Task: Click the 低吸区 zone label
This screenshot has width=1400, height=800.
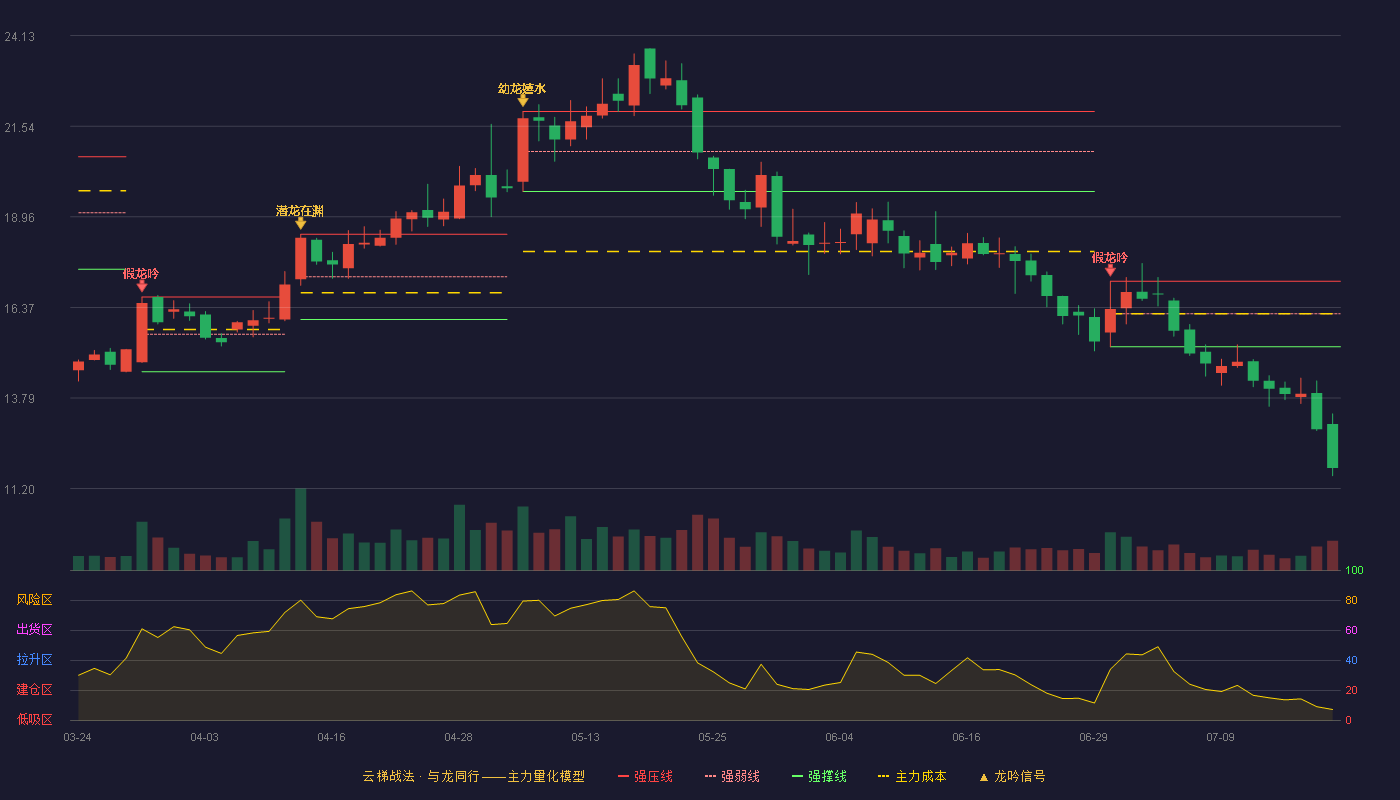Action: pyautogui.click(x=34, y=719)
